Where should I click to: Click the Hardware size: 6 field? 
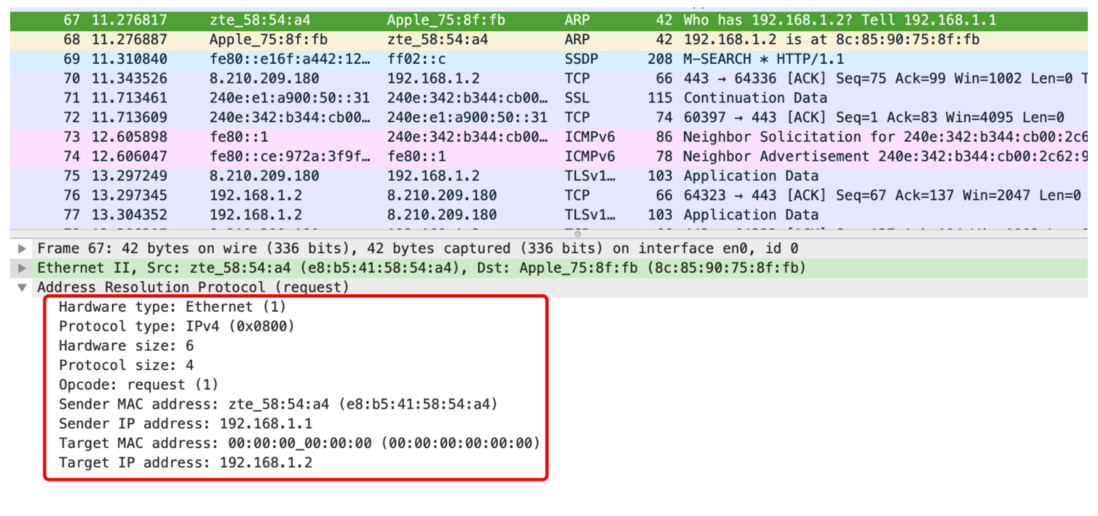click(x=126, y=346)
